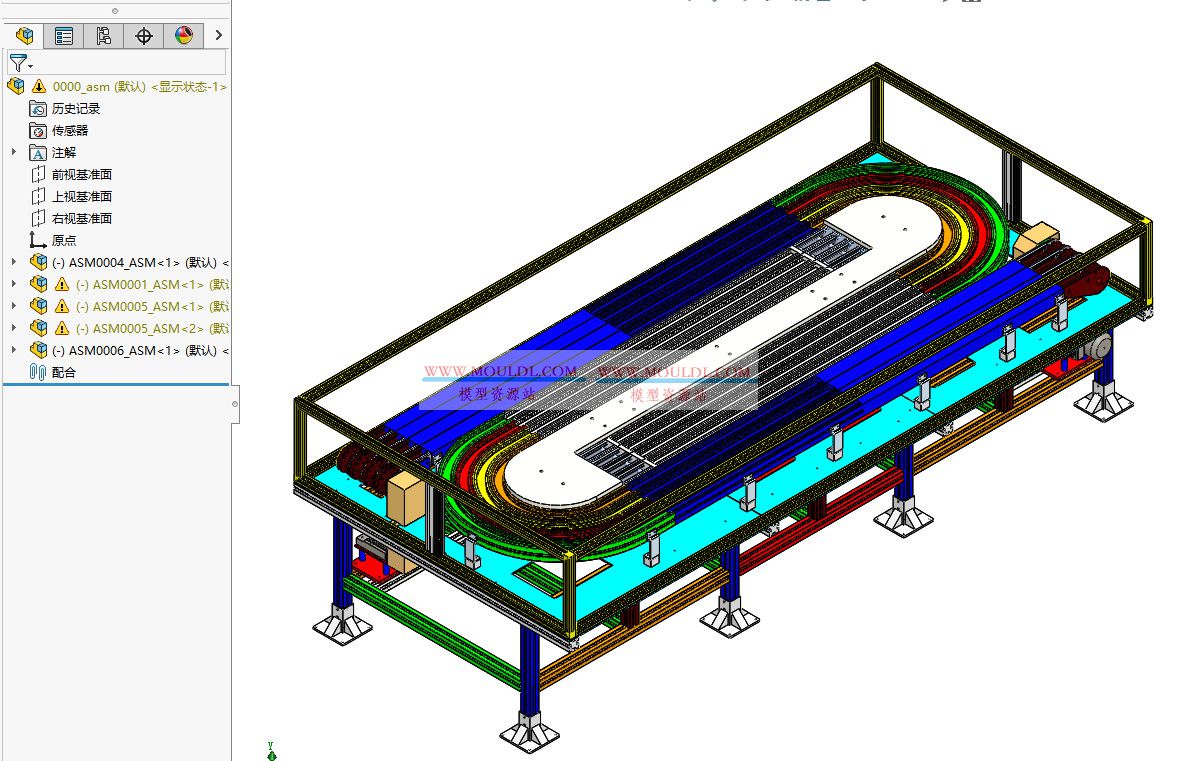Expand the ASM0005_ASM<2> subassembly node
The width and height of the screenshot is (1177, 761).
[14, 328]
